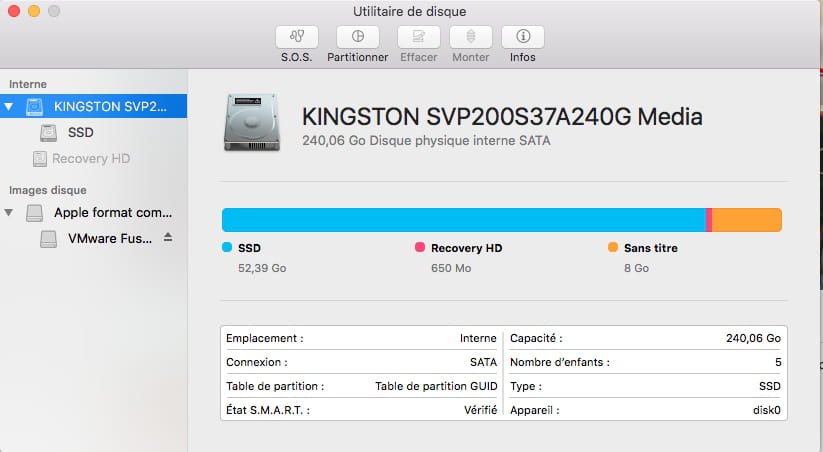The height and width of the screenshot is (452, 823).
Task: Select Recovery HD in the sidebar
Action: tap(93, 159)
